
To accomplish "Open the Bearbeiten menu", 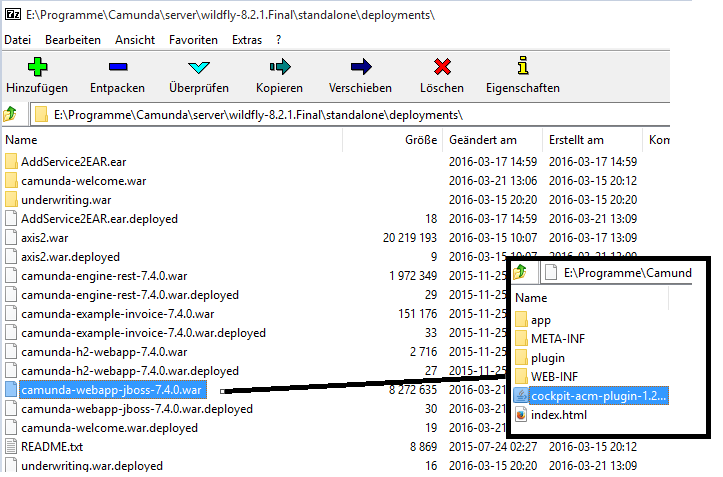I will [73, 40].
